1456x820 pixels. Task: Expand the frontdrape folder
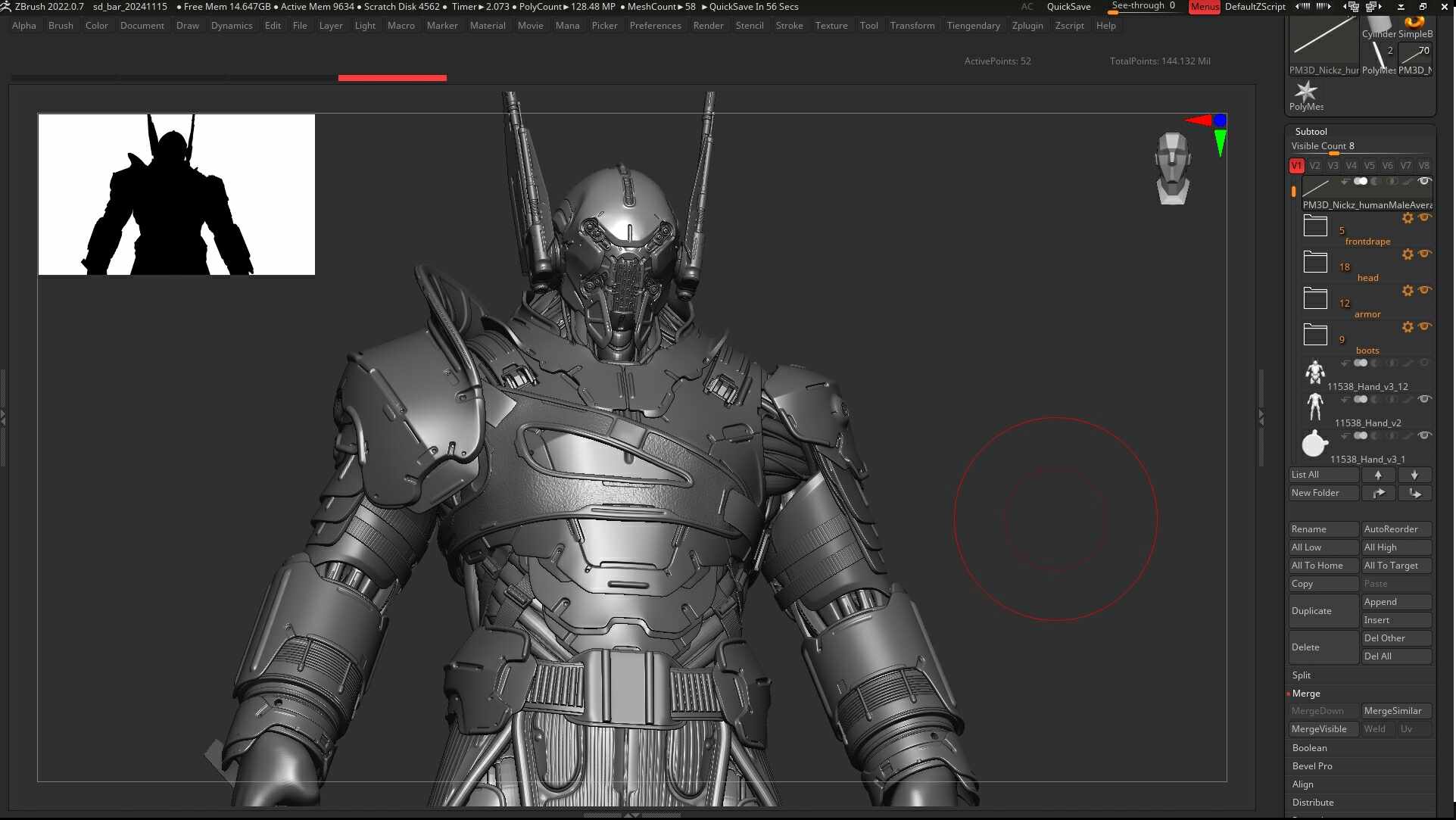1315,226
